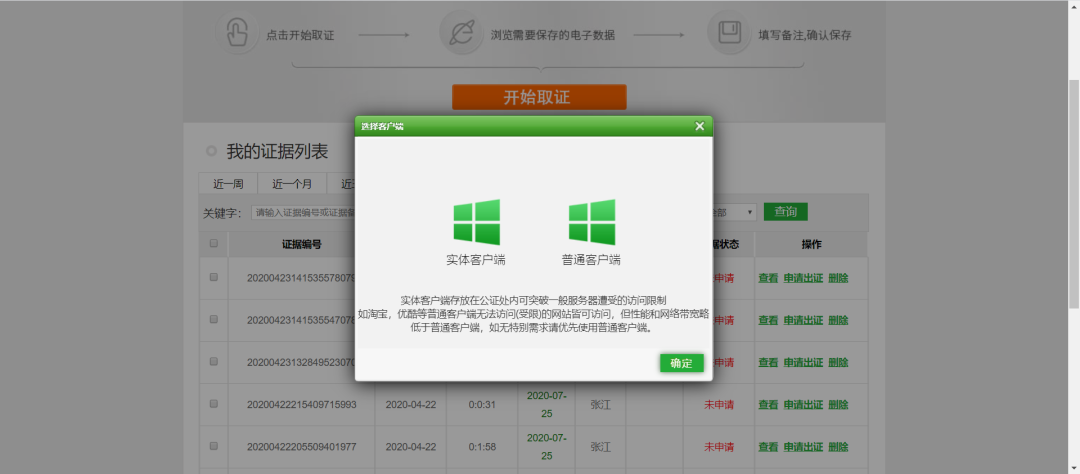Viewport: 1080px width, 474px height.
Task: Click evidence number 20200422154097159​93
Action: (x=302, y=404)
